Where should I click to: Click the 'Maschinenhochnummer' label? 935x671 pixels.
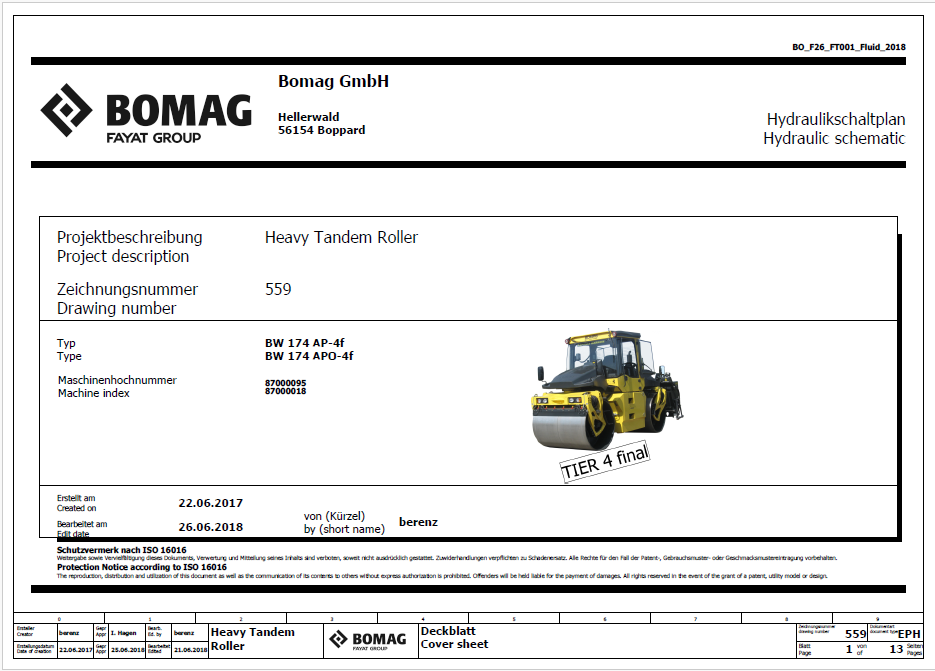pos(117,380)
